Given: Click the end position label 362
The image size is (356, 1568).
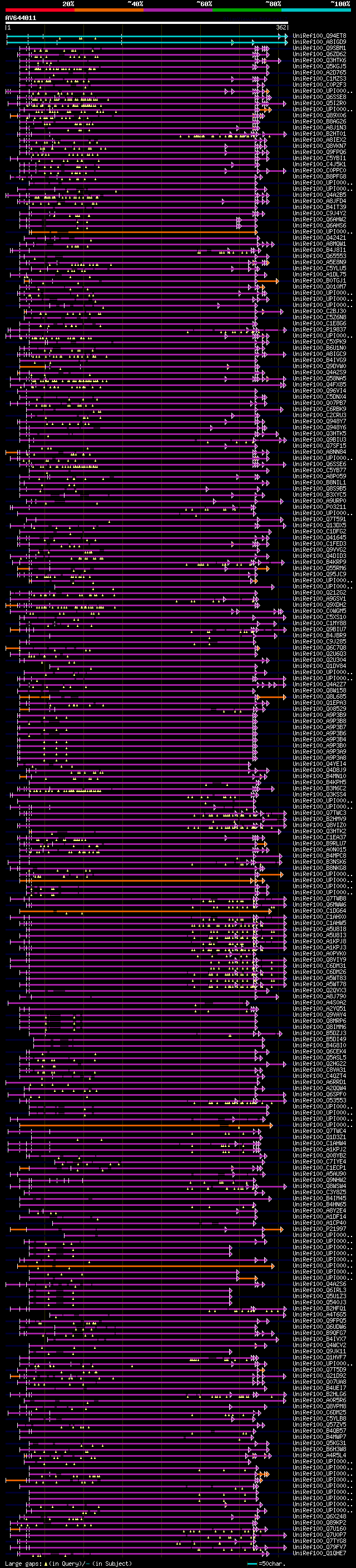Looking at the screenshot, I should [x=281, y=27].
